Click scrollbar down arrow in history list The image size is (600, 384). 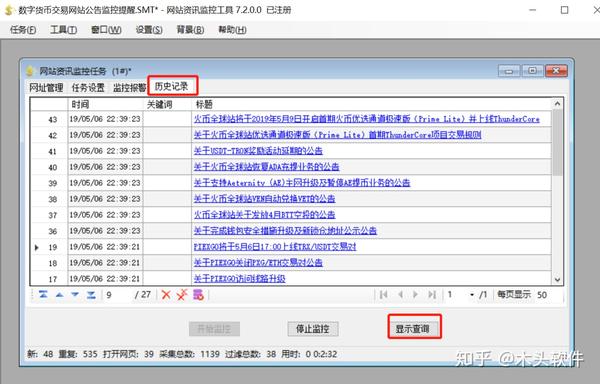[558, 280]
